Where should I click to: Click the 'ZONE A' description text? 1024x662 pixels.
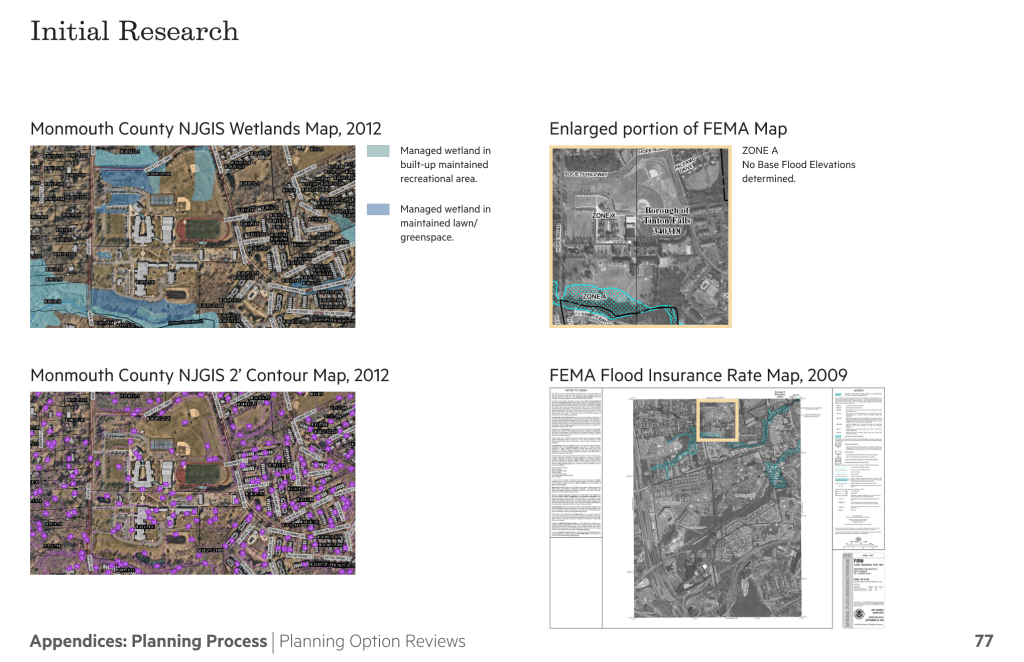[x=798, y=165]
